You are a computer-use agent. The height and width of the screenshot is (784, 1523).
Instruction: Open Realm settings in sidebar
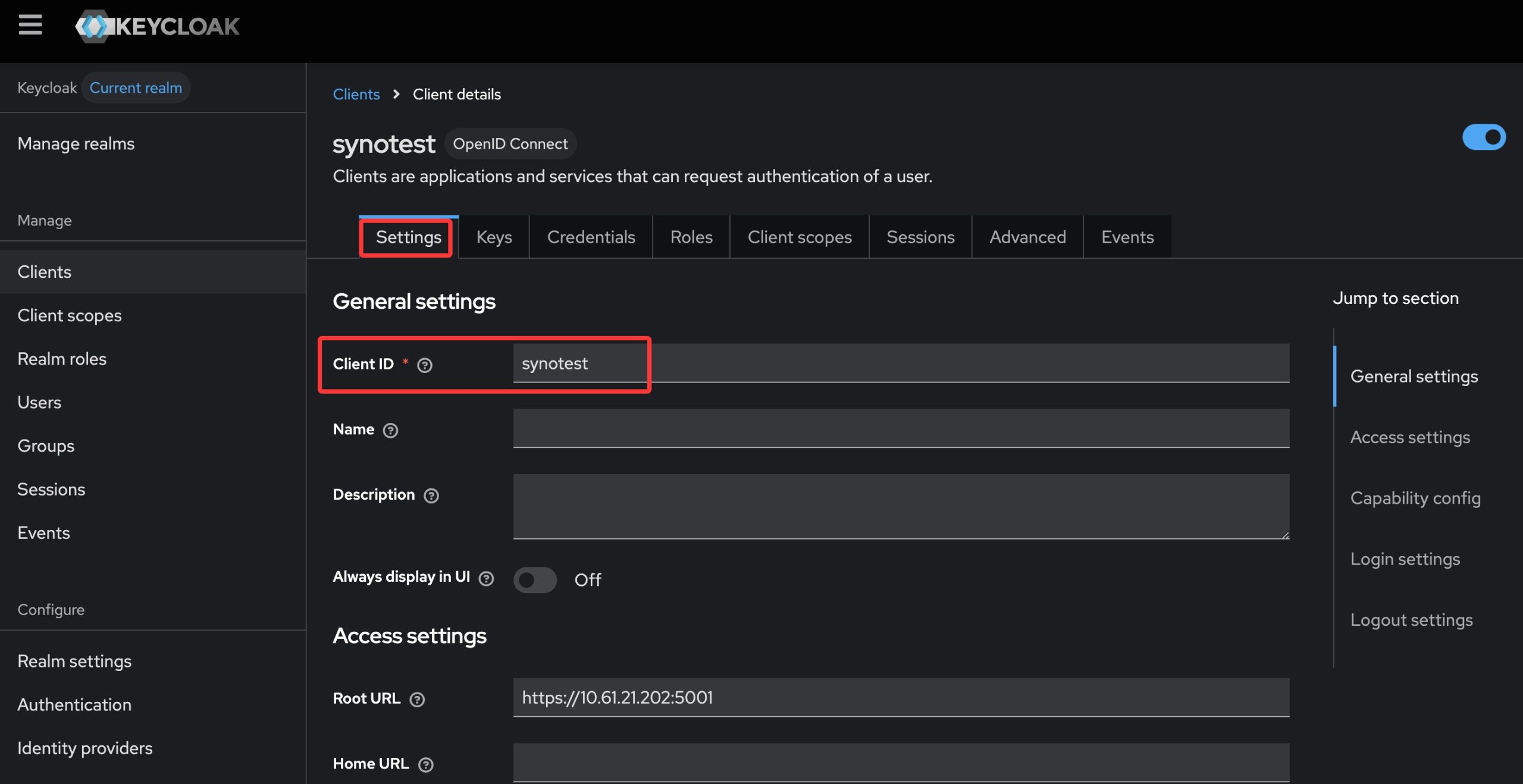pos(153,661)
